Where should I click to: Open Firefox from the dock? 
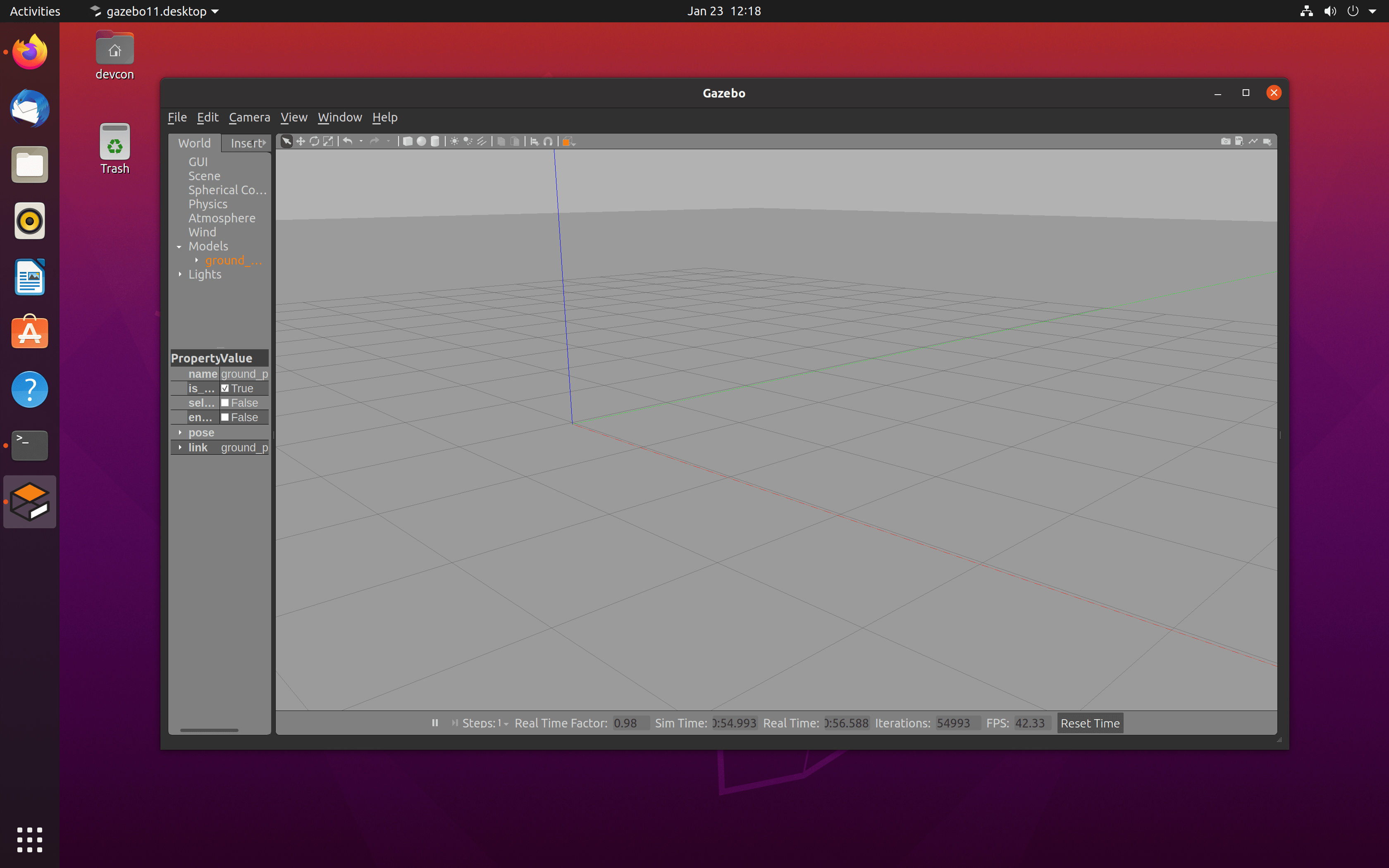[30, 52]
